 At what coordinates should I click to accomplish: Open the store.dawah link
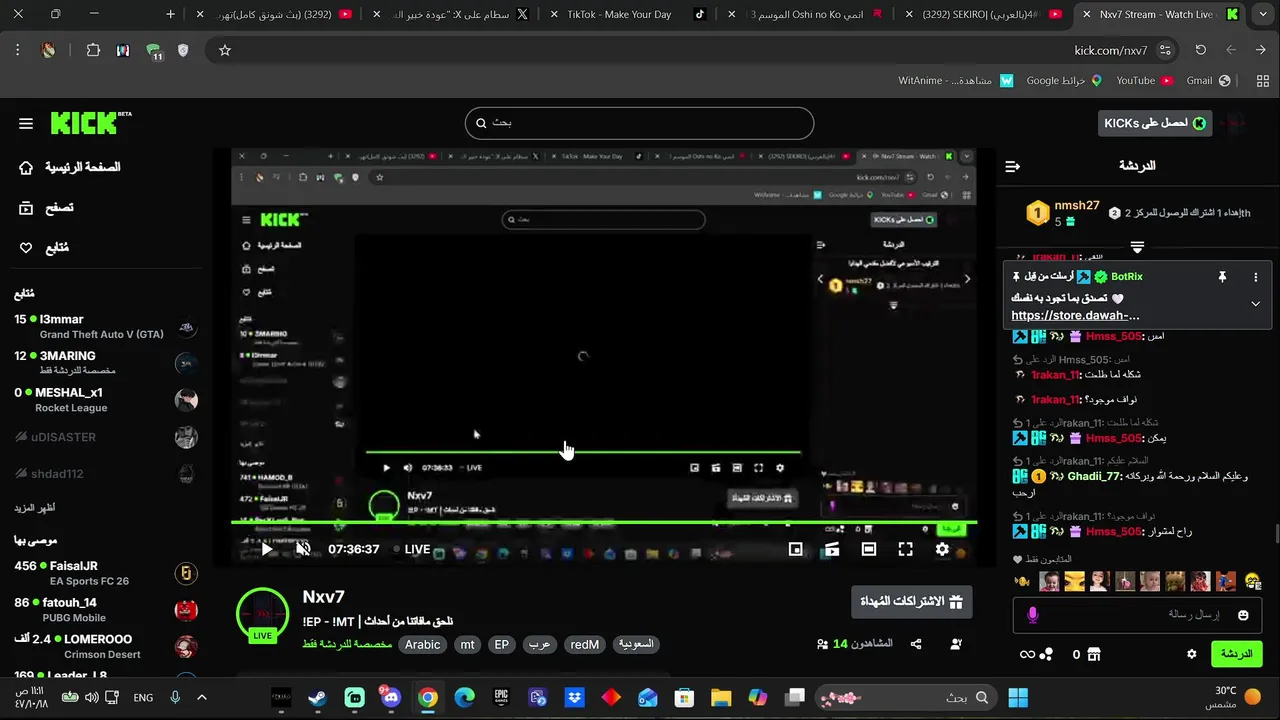[x=1075, y=315]
